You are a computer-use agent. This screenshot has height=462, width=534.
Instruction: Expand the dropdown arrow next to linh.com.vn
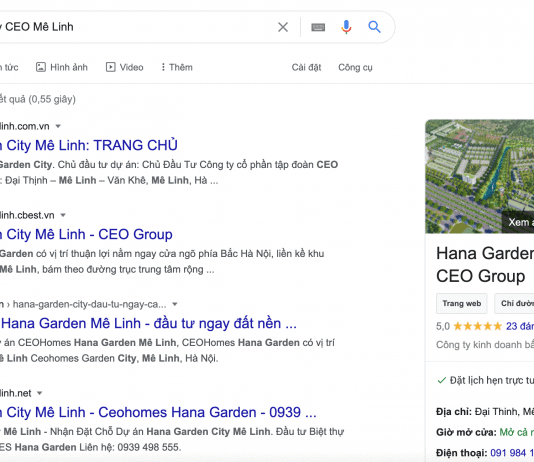pos(58,126)
